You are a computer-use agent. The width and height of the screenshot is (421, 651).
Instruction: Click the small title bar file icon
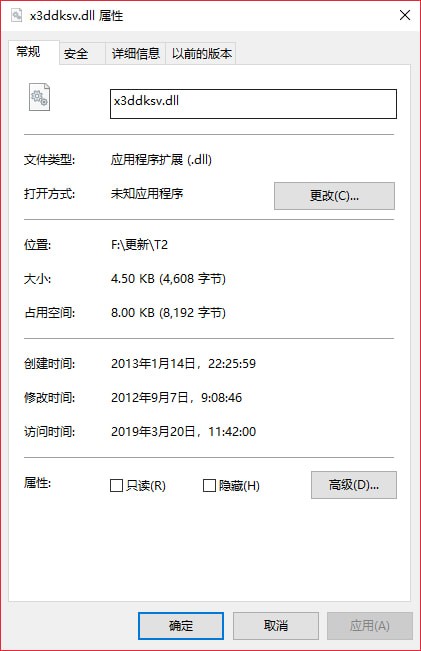point(17,15)
